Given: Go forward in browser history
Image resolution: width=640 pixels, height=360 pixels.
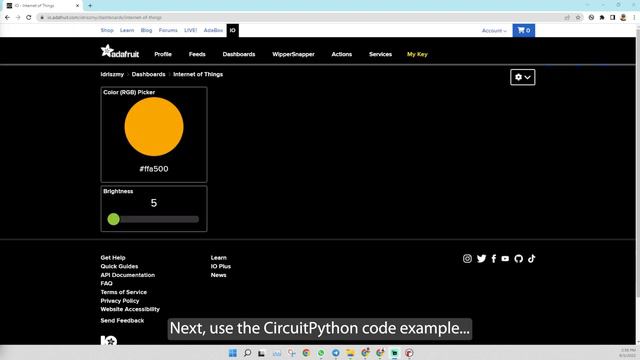Looking at the screenshot, I should pyautogui.click(x=18, y=18).
